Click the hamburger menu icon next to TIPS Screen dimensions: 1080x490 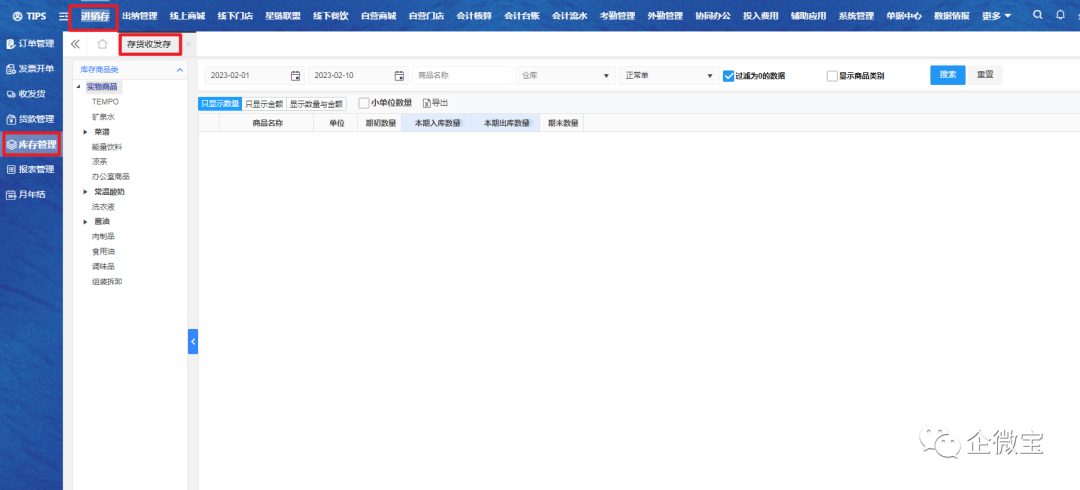point(63,16)
